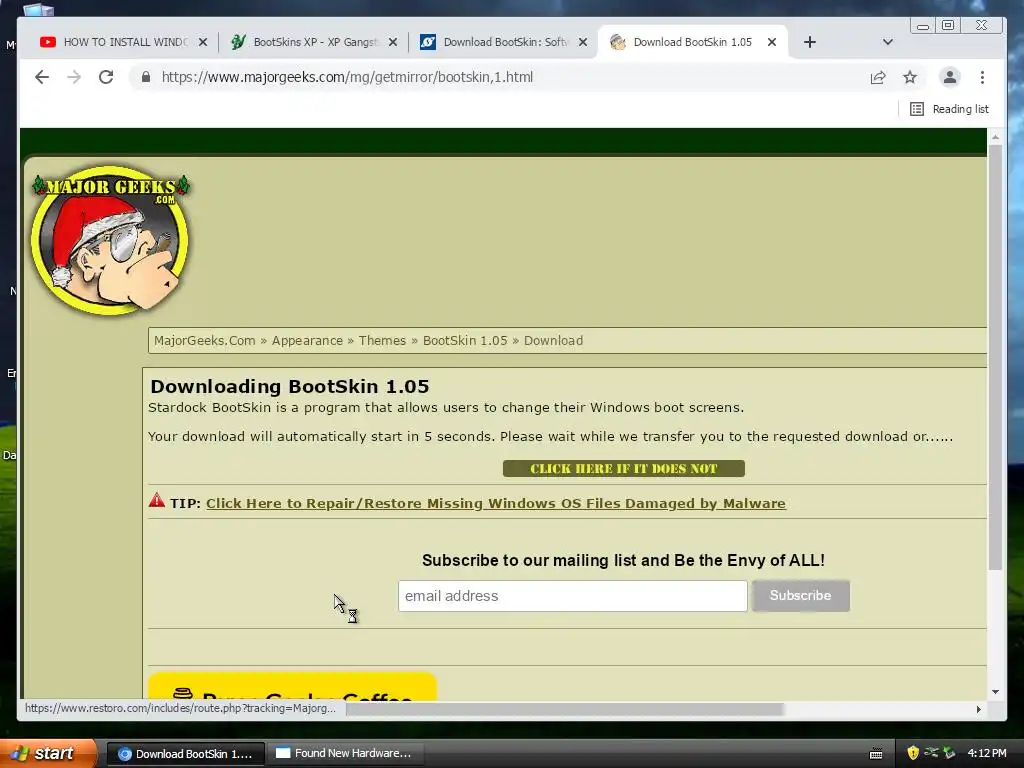Open the security shield tray icon
Image resolution: width=1024 pixels, height=768 pixels.
913,753
